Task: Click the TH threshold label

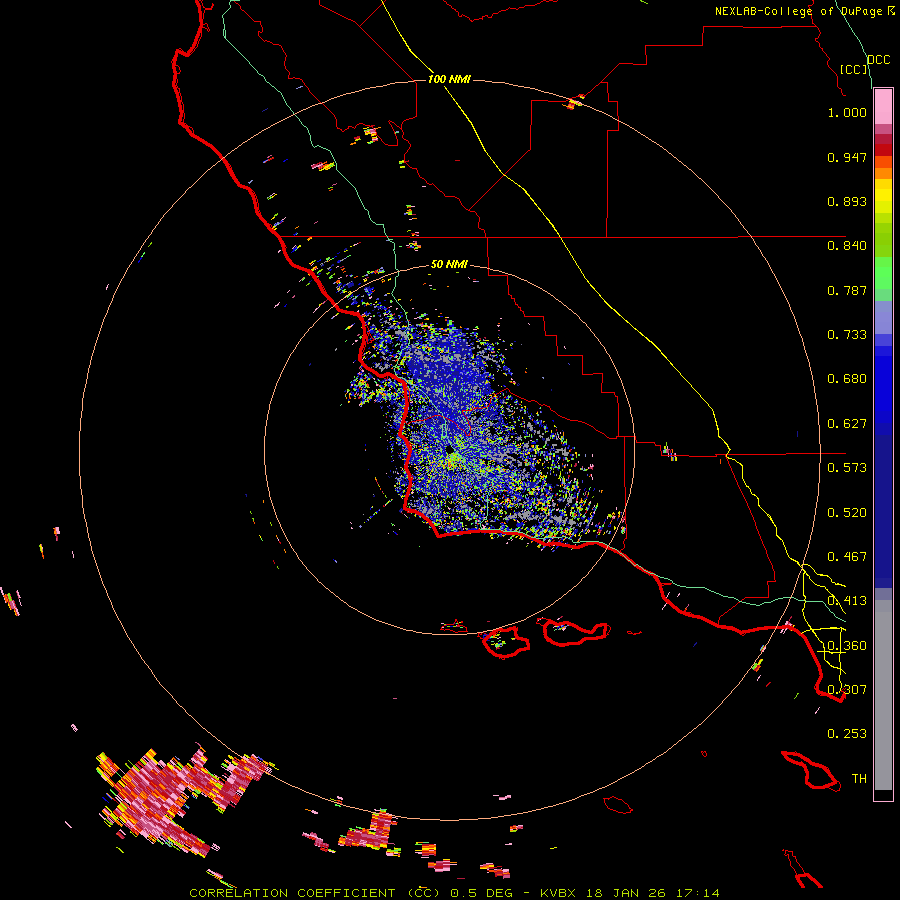Action: pyautogui.click(x=859, y=779)
